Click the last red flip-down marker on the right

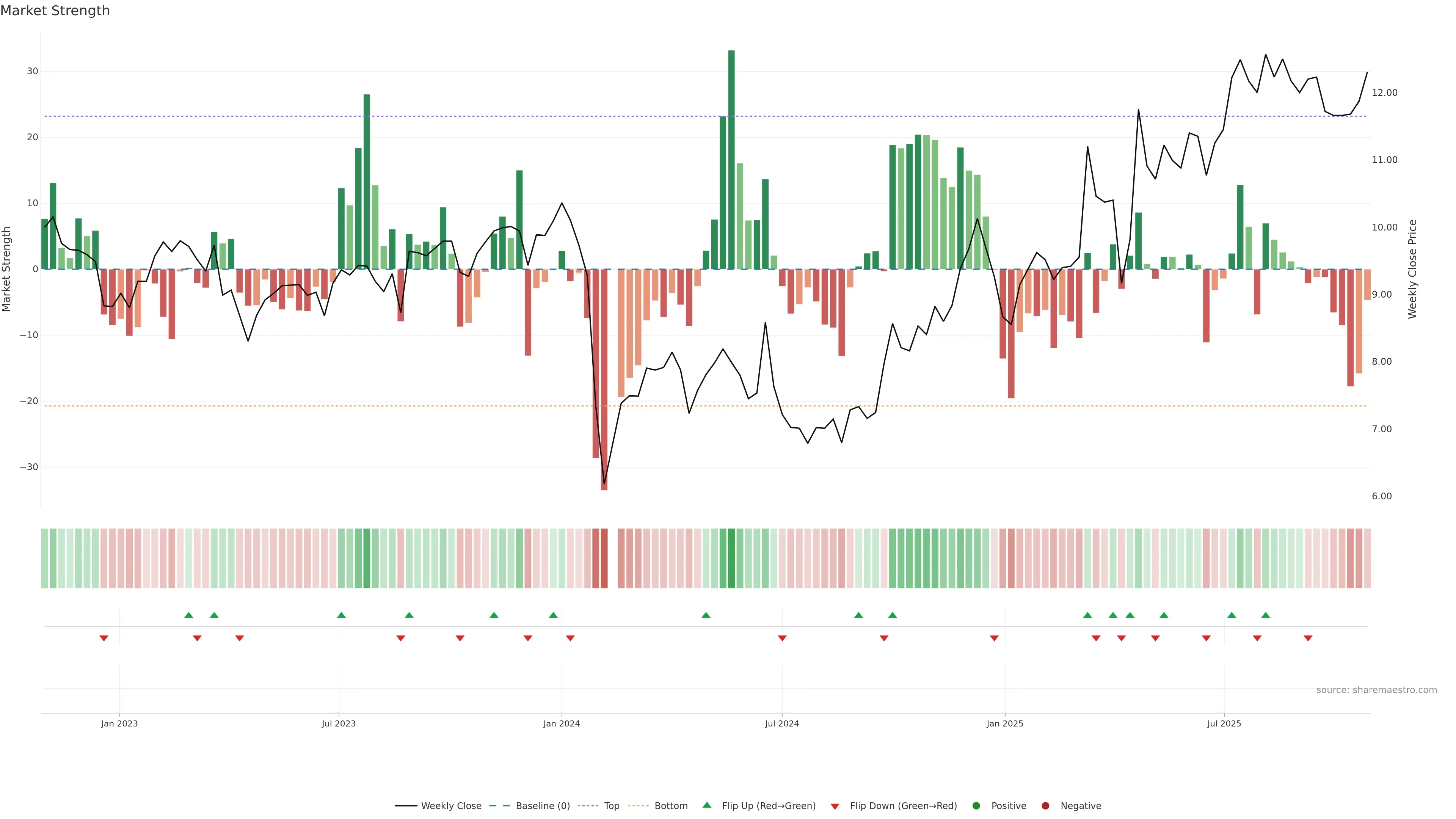[1308, 638]
